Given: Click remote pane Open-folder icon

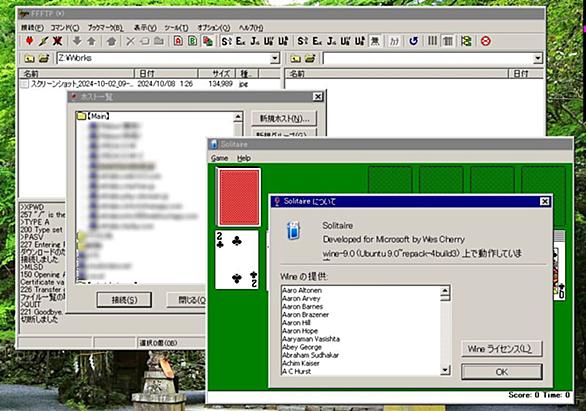Looking at the screenshot, I should pyautogui.click(x=310, y=58).
